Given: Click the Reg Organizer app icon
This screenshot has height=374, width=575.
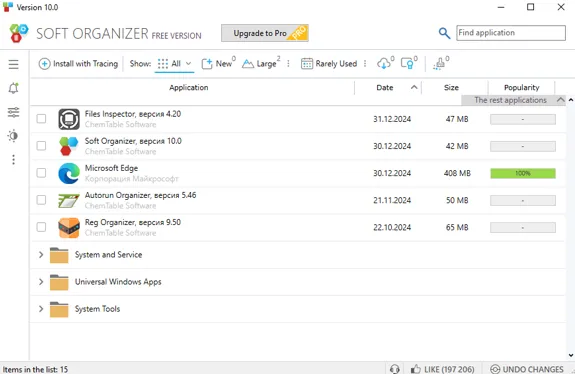Looking at the screenshot, I should click(x=69, y=227).
